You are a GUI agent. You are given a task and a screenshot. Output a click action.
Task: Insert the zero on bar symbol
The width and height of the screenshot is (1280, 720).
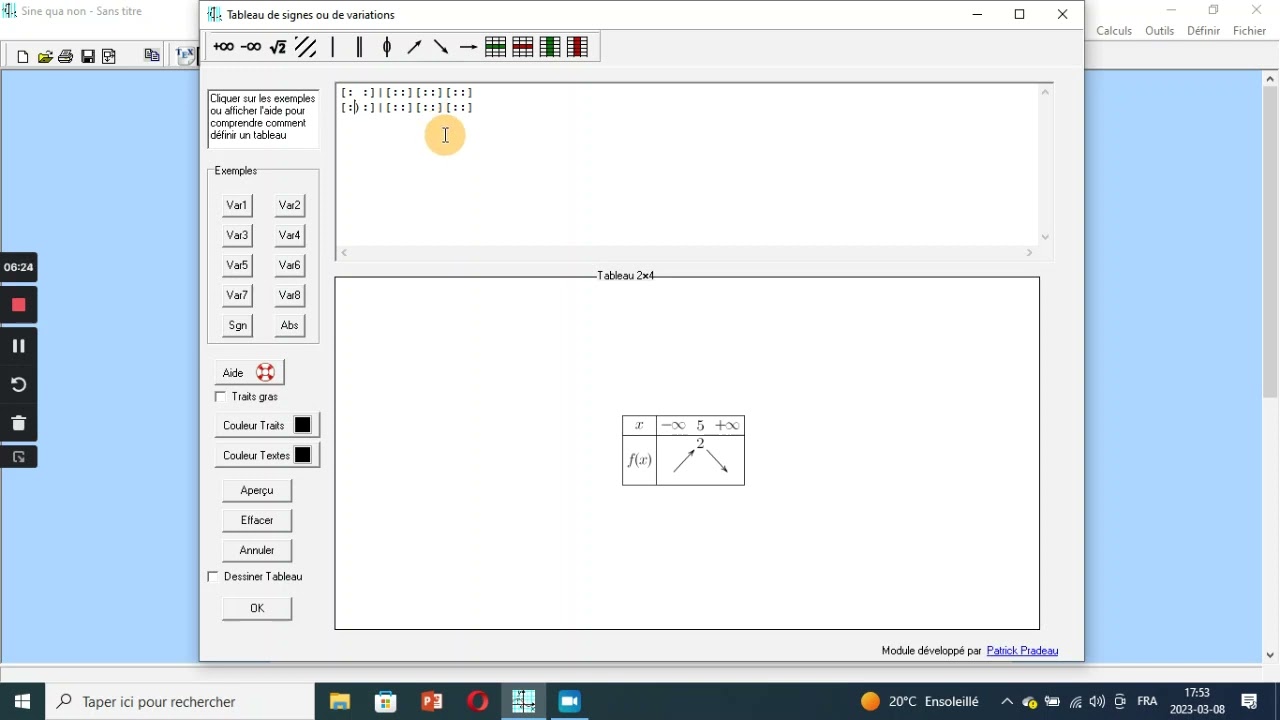387,47
